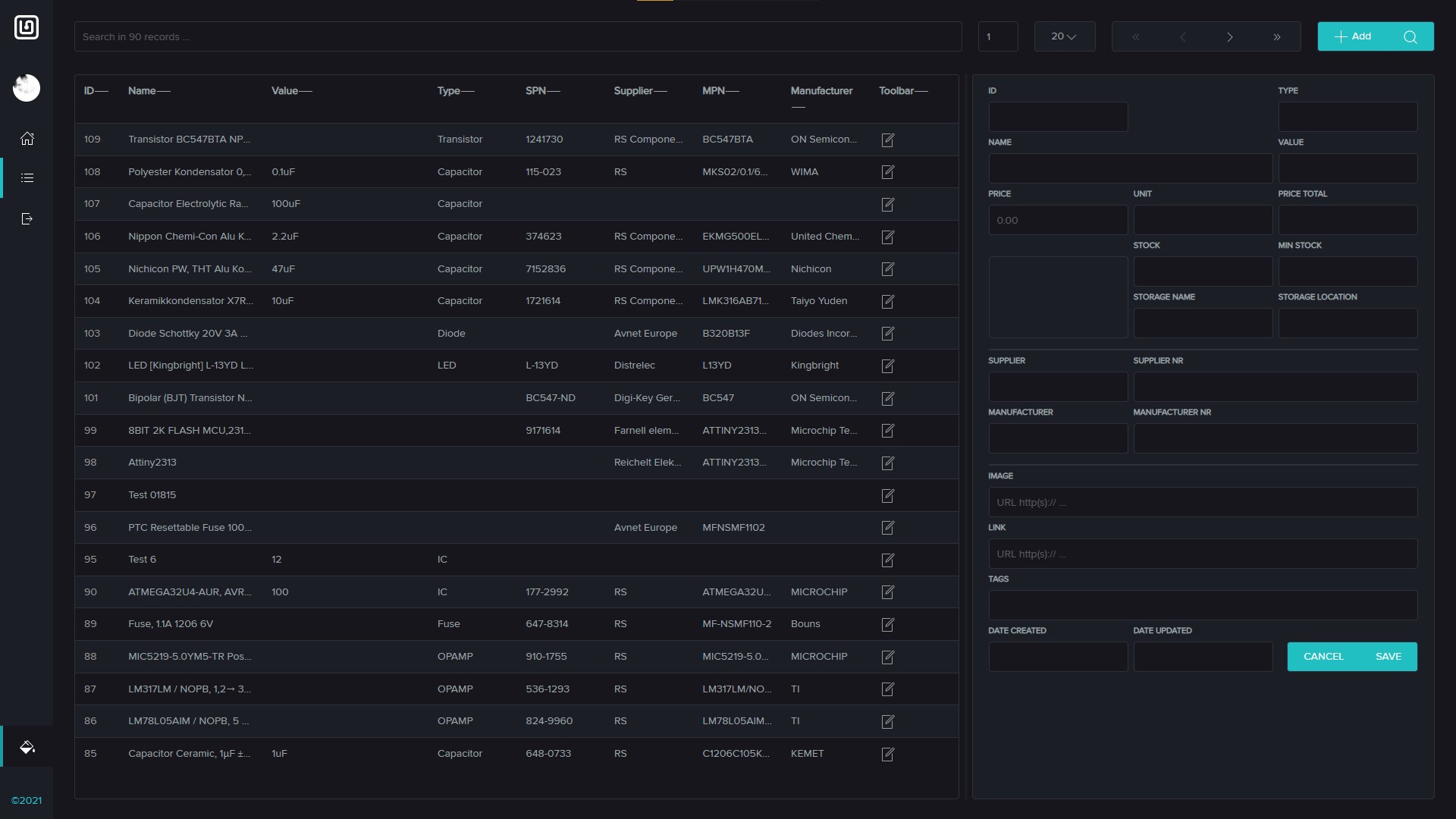Edit the PTC Resettable Fuse row
Screen dimensions: 1456x819
[888, 528]
